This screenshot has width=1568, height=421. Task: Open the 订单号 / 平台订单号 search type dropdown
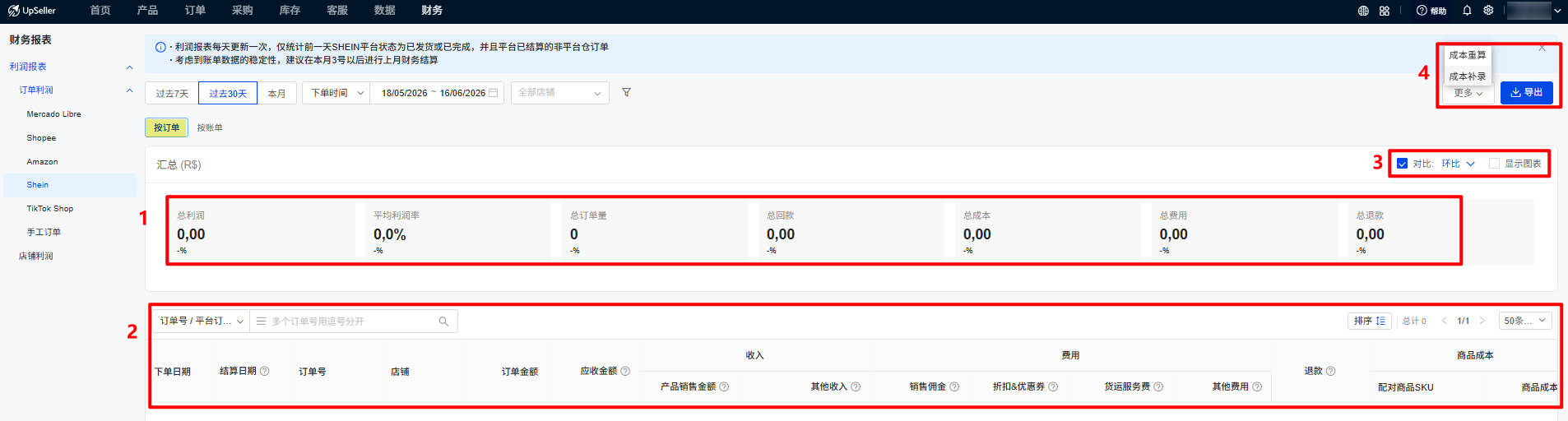click(x=202, y=322)
